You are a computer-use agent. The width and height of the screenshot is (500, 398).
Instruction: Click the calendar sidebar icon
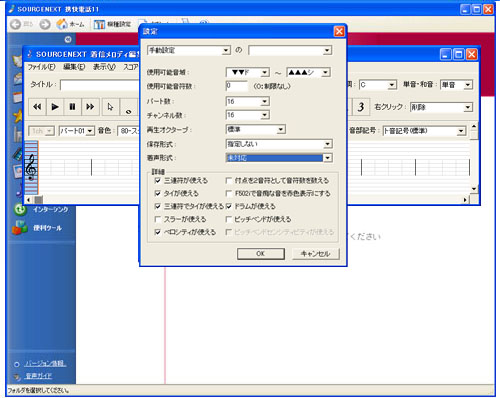(17, 97)
